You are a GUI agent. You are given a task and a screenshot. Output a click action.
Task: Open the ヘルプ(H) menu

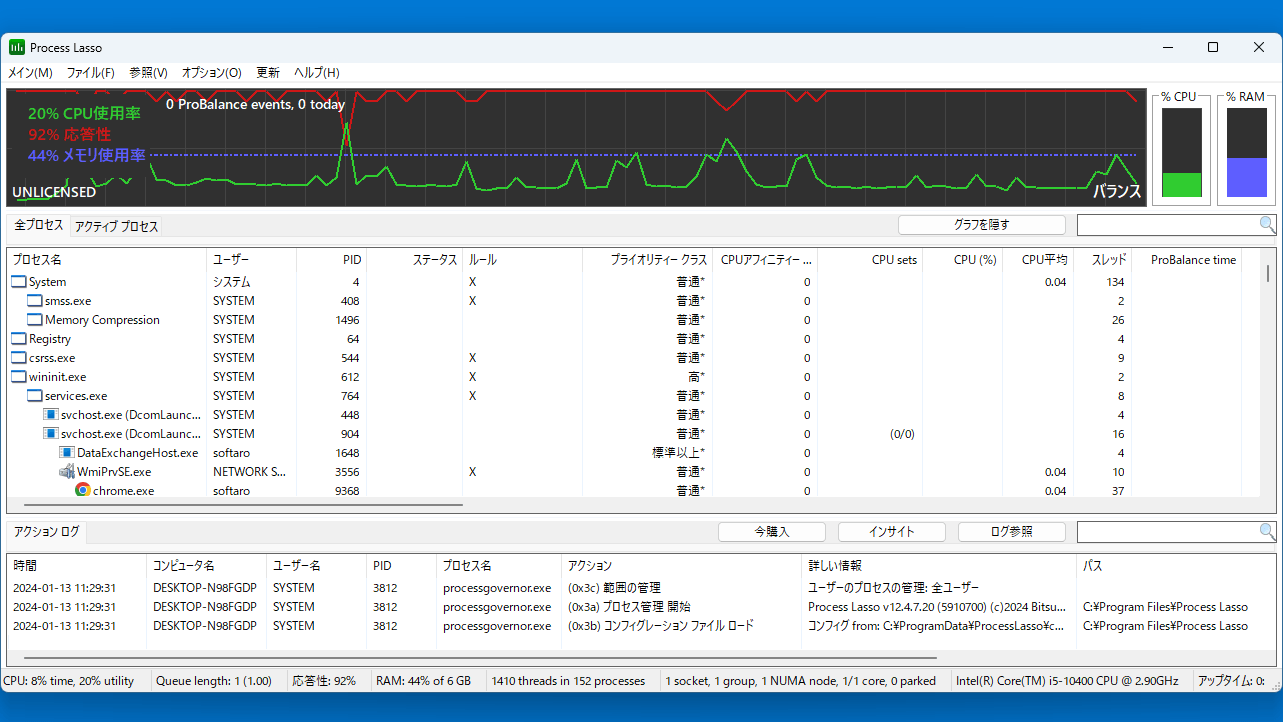[x=317, y=73]
